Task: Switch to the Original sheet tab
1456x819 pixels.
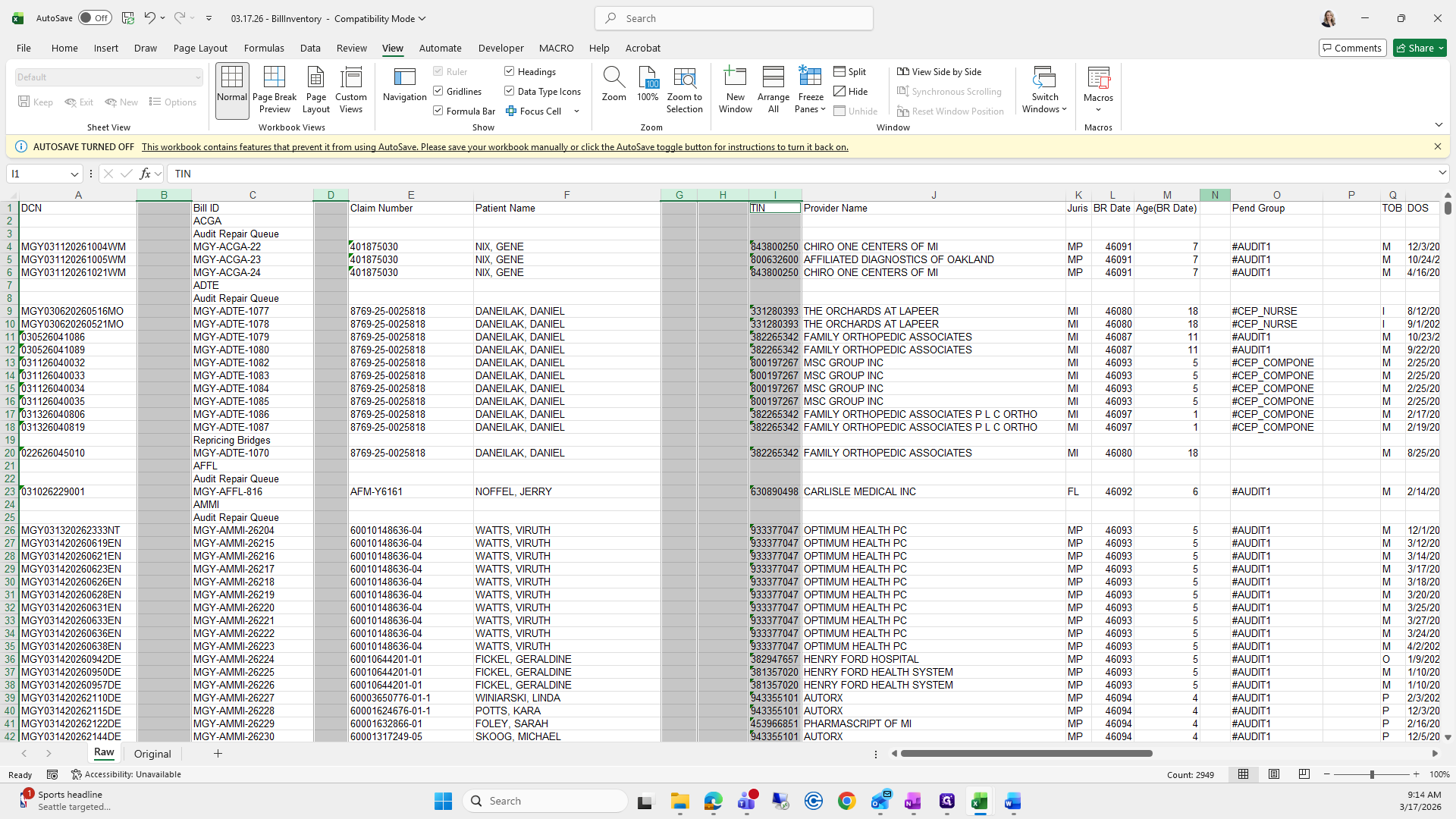Action: (x=152, y=754)
